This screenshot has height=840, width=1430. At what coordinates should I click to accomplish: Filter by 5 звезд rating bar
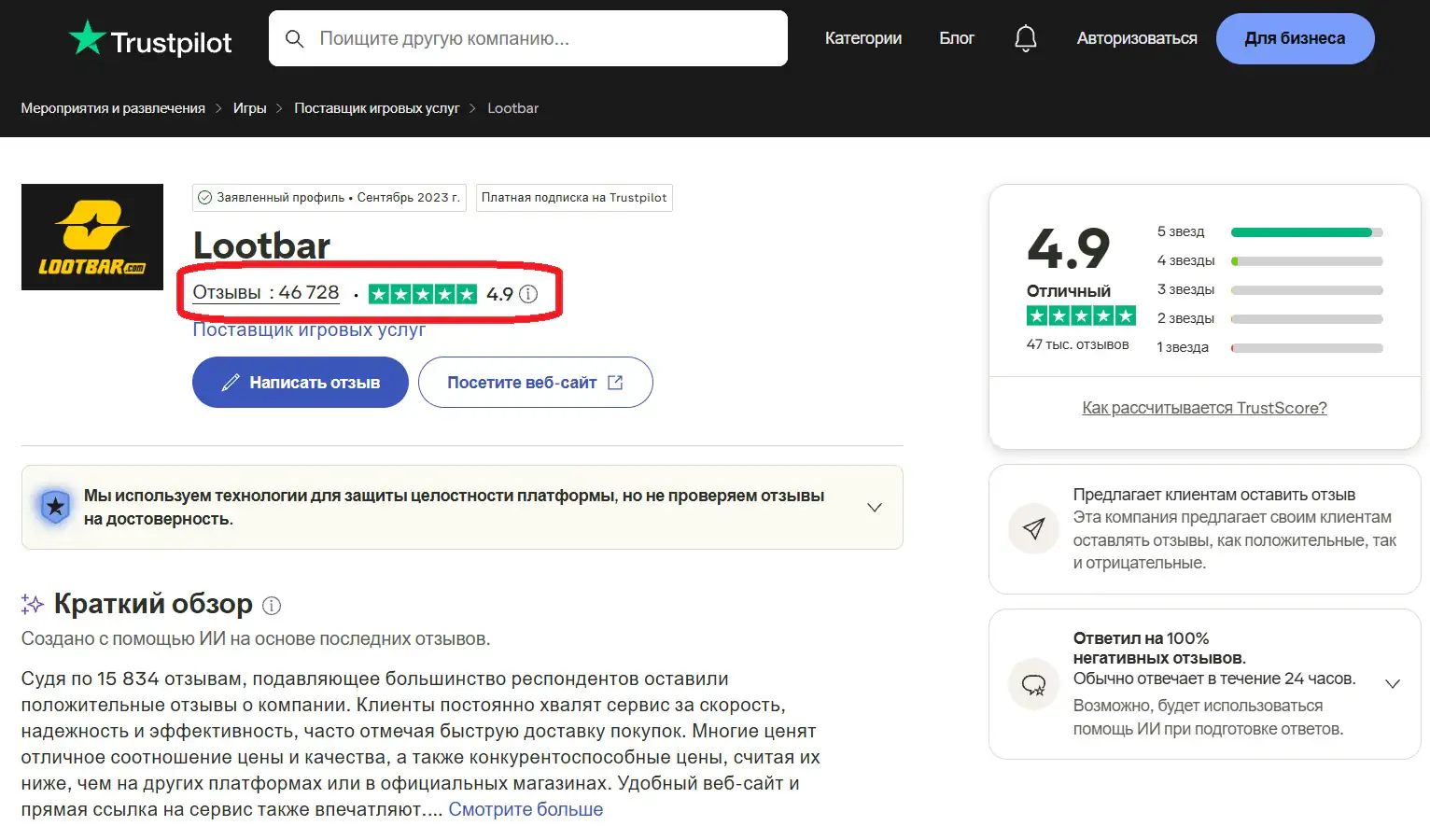point(1269,232)
